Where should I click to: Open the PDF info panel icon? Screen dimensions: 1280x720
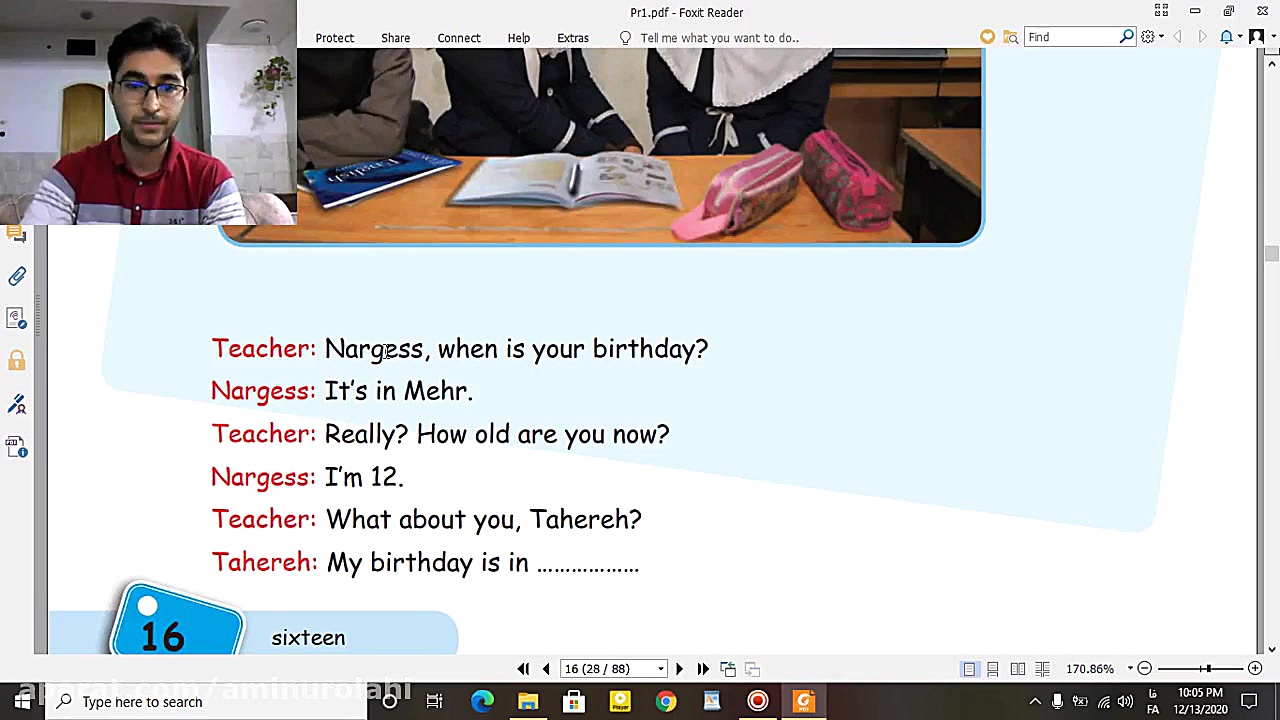coord(17,446)
